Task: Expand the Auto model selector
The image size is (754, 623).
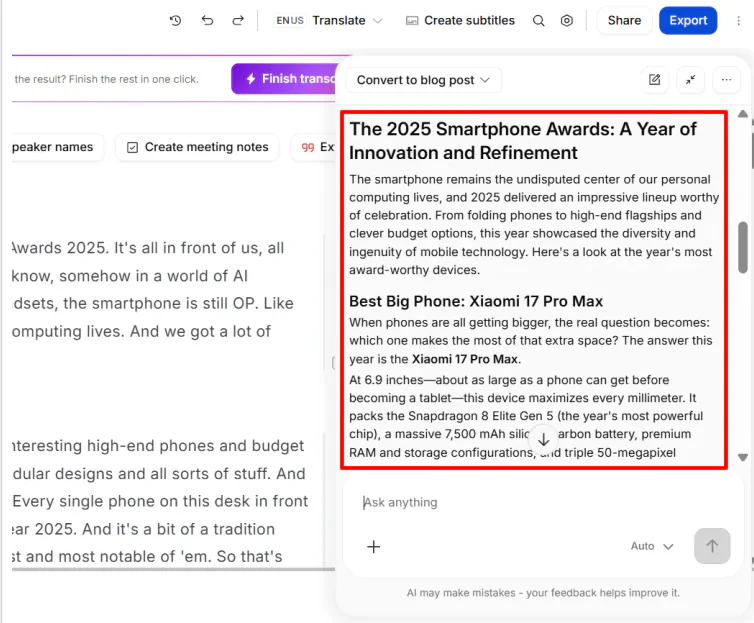Action: 652,546
